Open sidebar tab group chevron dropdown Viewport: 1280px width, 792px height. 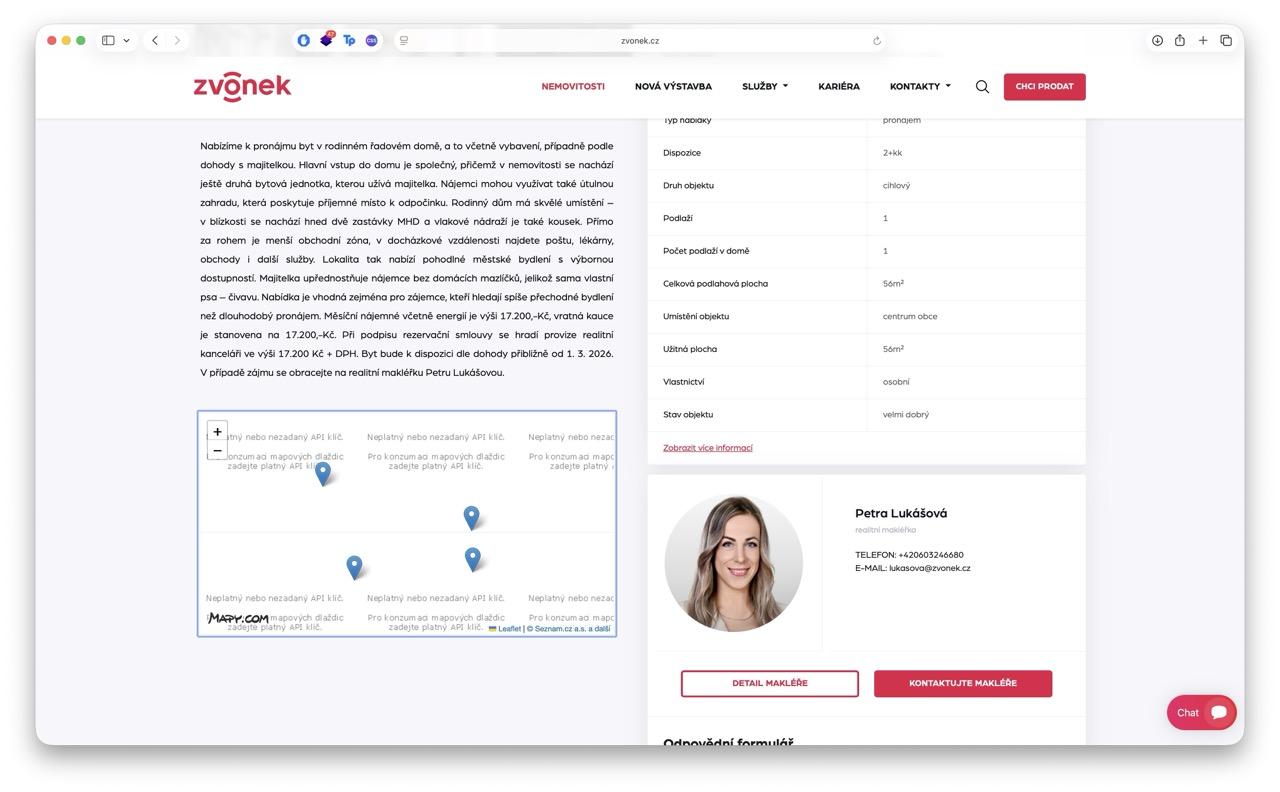[x=126, y=41]
